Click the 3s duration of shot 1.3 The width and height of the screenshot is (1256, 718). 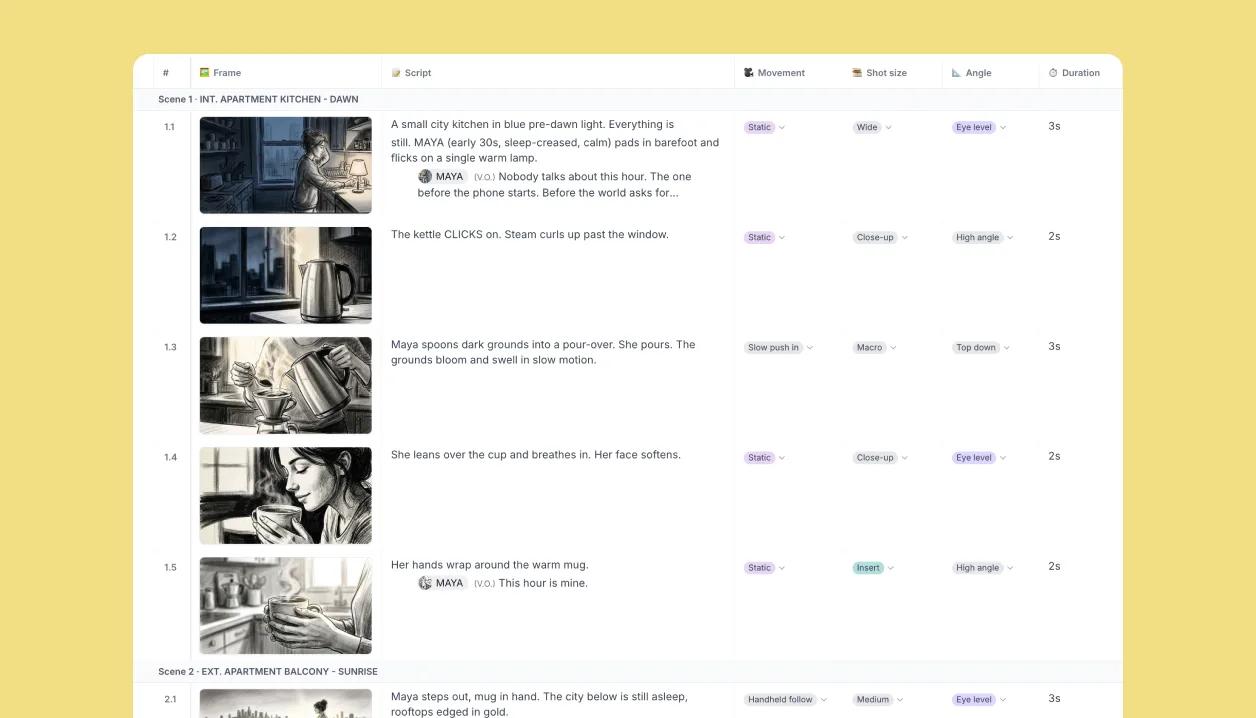pyautogui.click(x=1054, y=346)
